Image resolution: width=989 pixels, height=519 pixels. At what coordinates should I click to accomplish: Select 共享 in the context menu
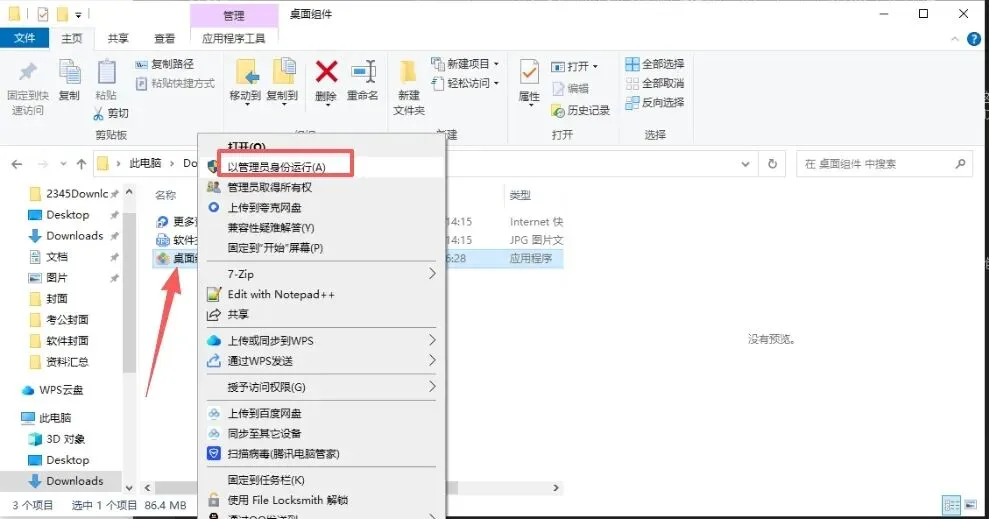pos(322,314)
